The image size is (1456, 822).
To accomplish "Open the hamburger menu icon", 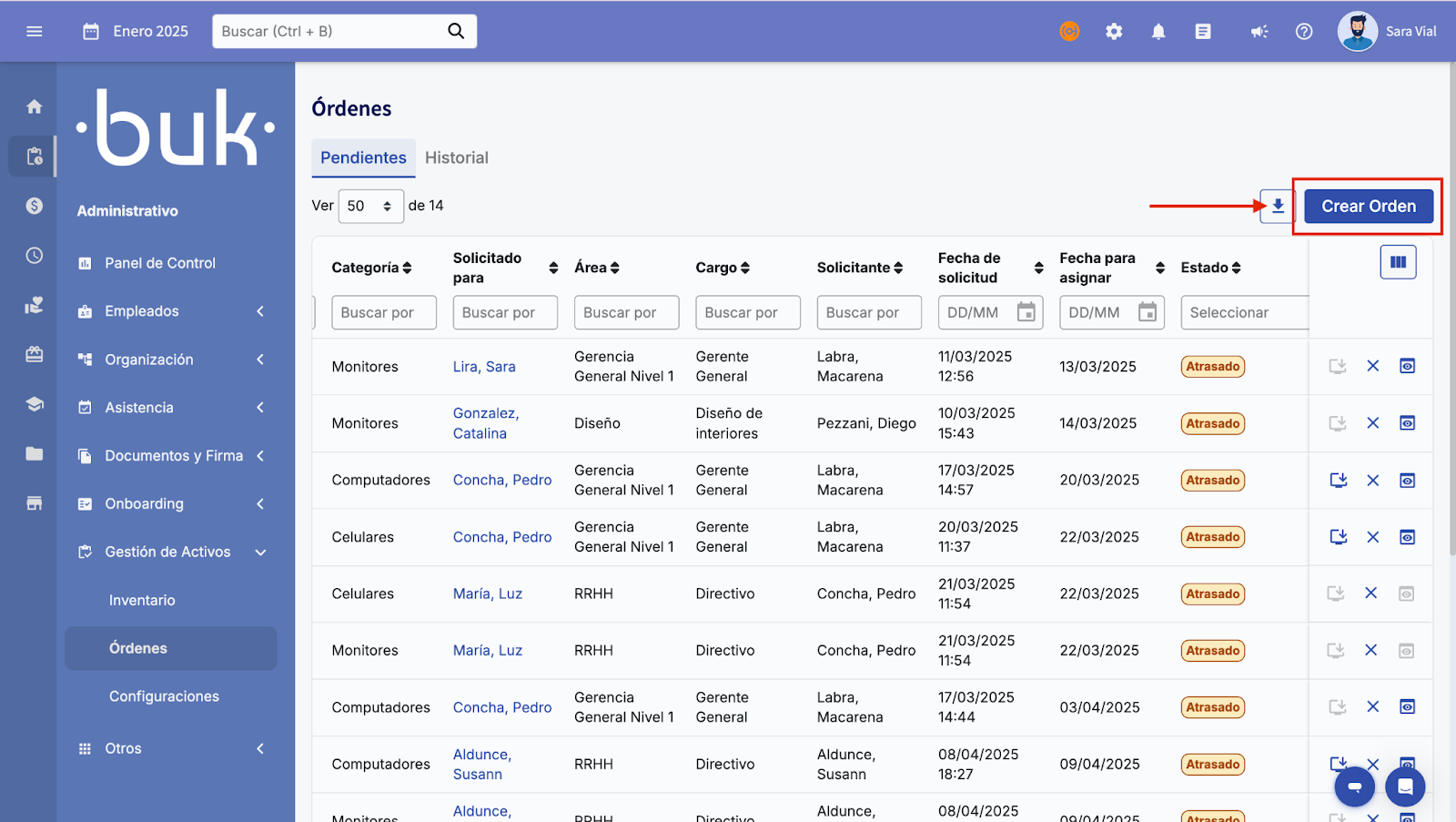I will [35, 32].
